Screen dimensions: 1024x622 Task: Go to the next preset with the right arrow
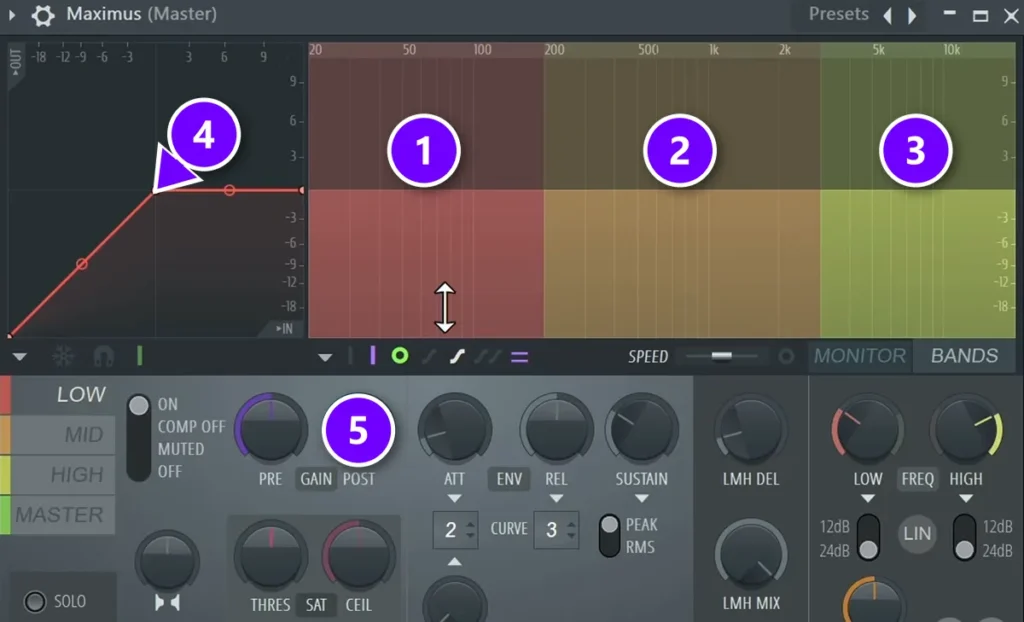912,15
